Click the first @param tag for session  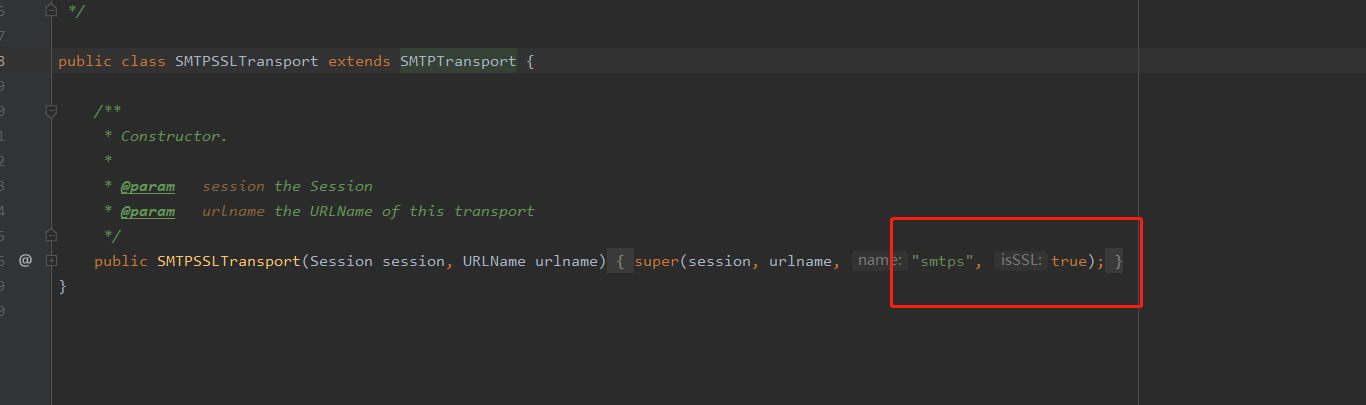click(x=148, y=186)
